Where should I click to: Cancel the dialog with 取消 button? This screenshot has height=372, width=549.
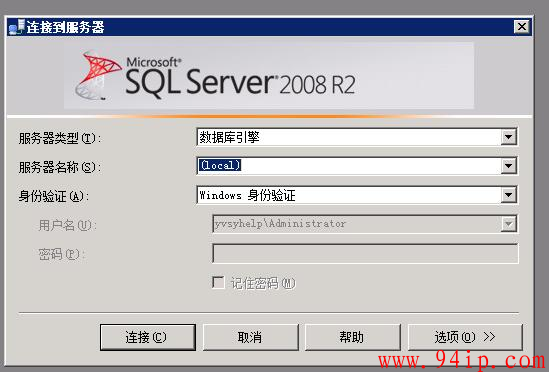pos(250,337)
